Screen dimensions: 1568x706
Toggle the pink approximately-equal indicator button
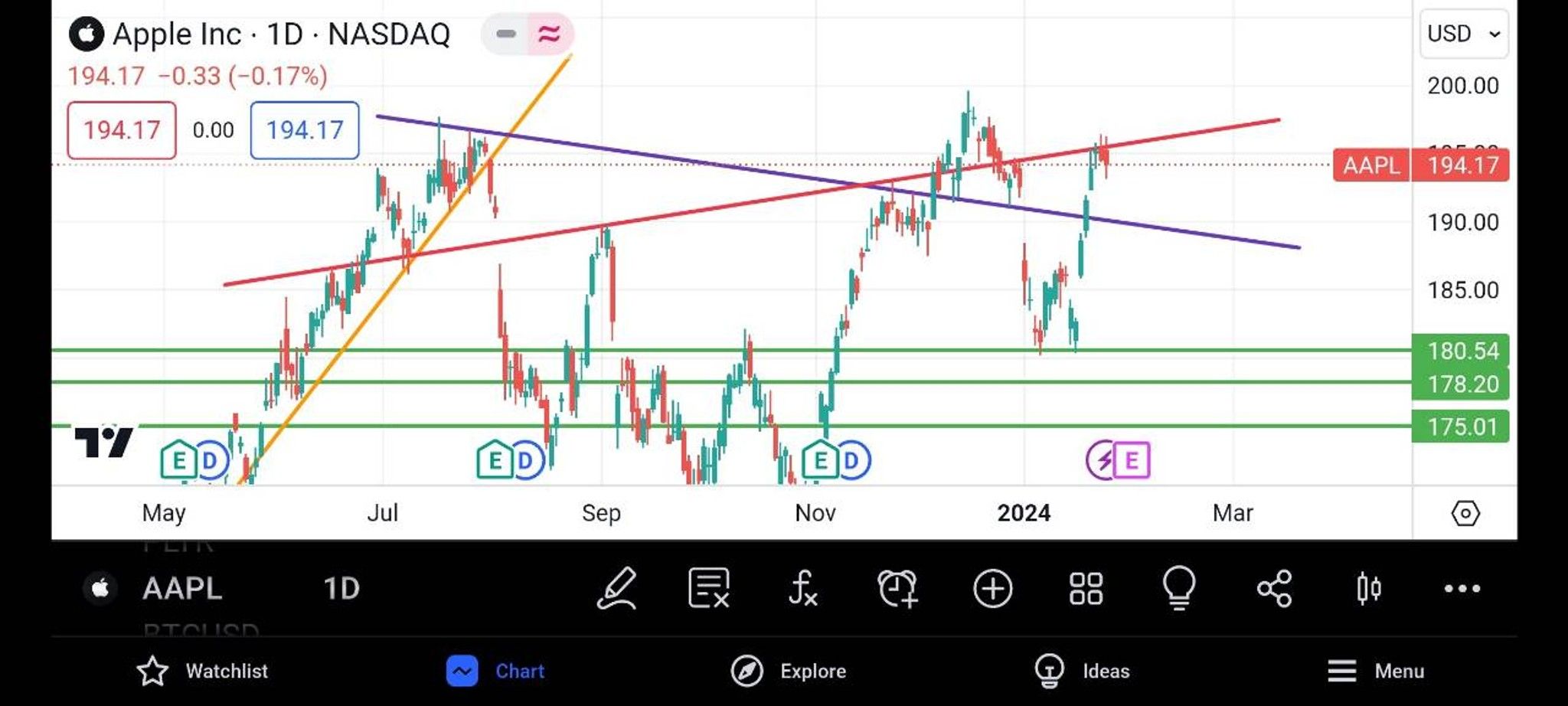550,34
